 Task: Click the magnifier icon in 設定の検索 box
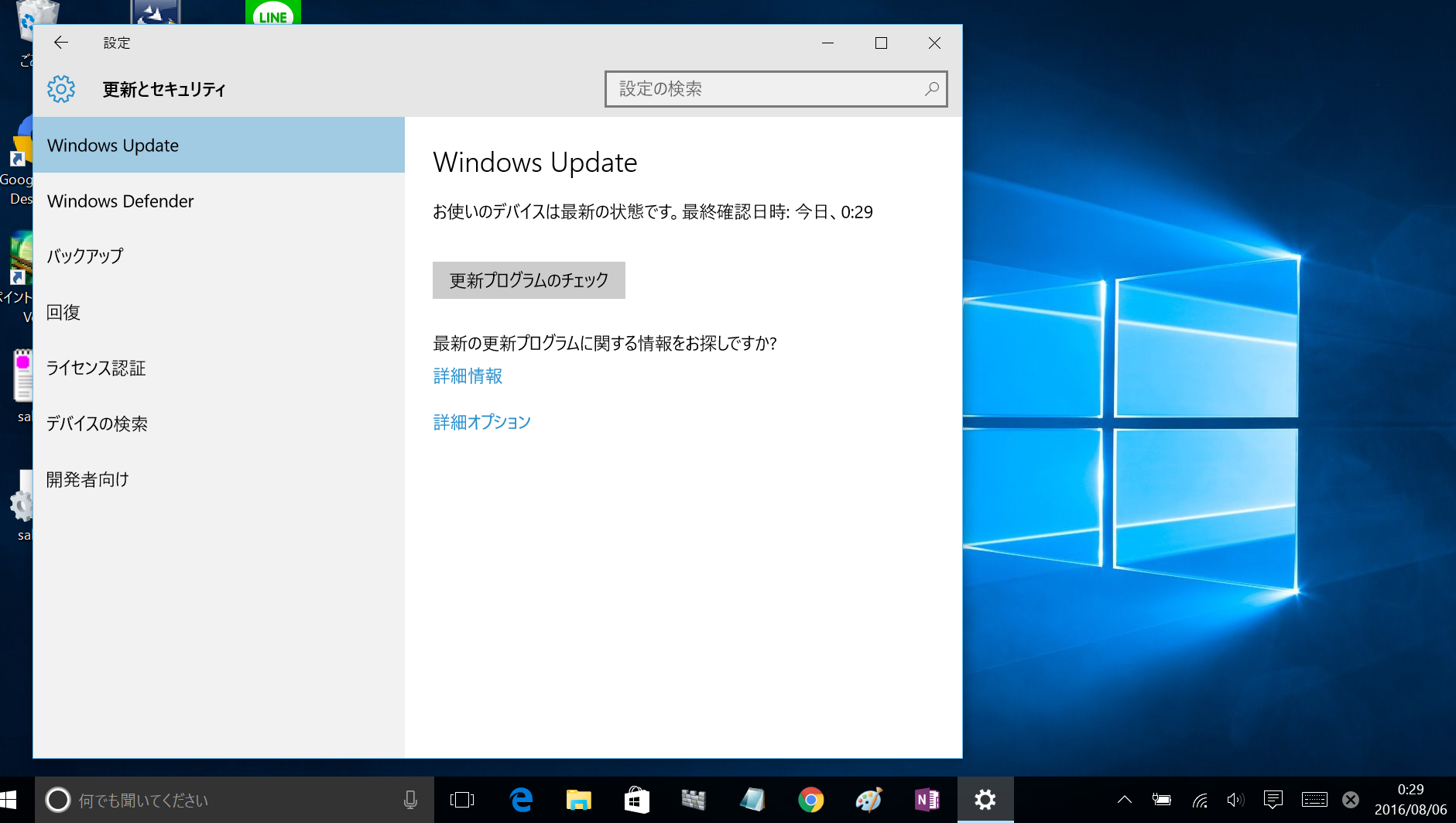click(932, 89)
